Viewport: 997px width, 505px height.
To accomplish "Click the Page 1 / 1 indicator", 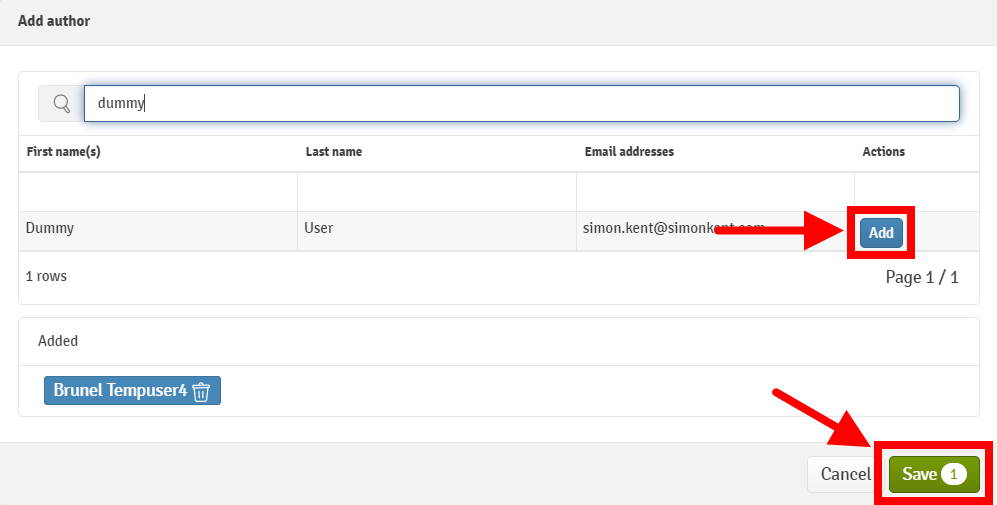I will point(921,277).
